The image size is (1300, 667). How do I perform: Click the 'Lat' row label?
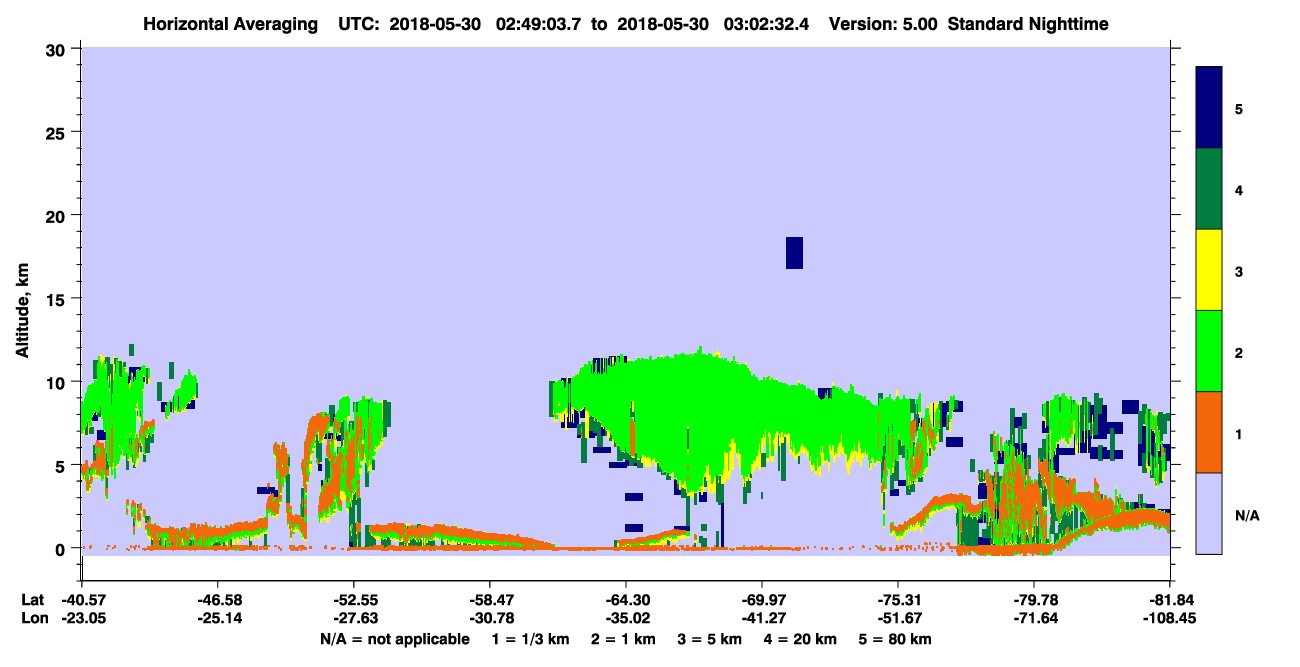pos(33,600)
